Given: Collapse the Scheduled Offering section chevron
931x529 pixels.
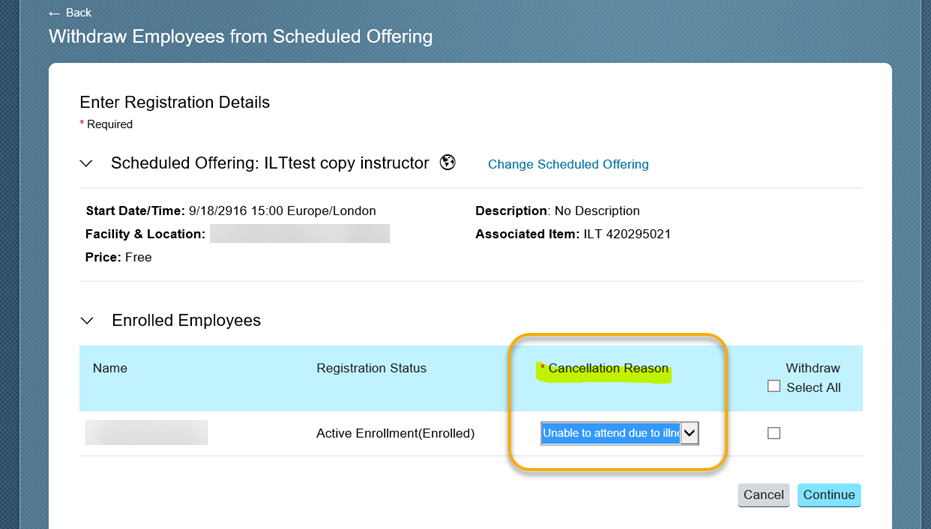Looking at the screenshot, I should tap(87, 163).
